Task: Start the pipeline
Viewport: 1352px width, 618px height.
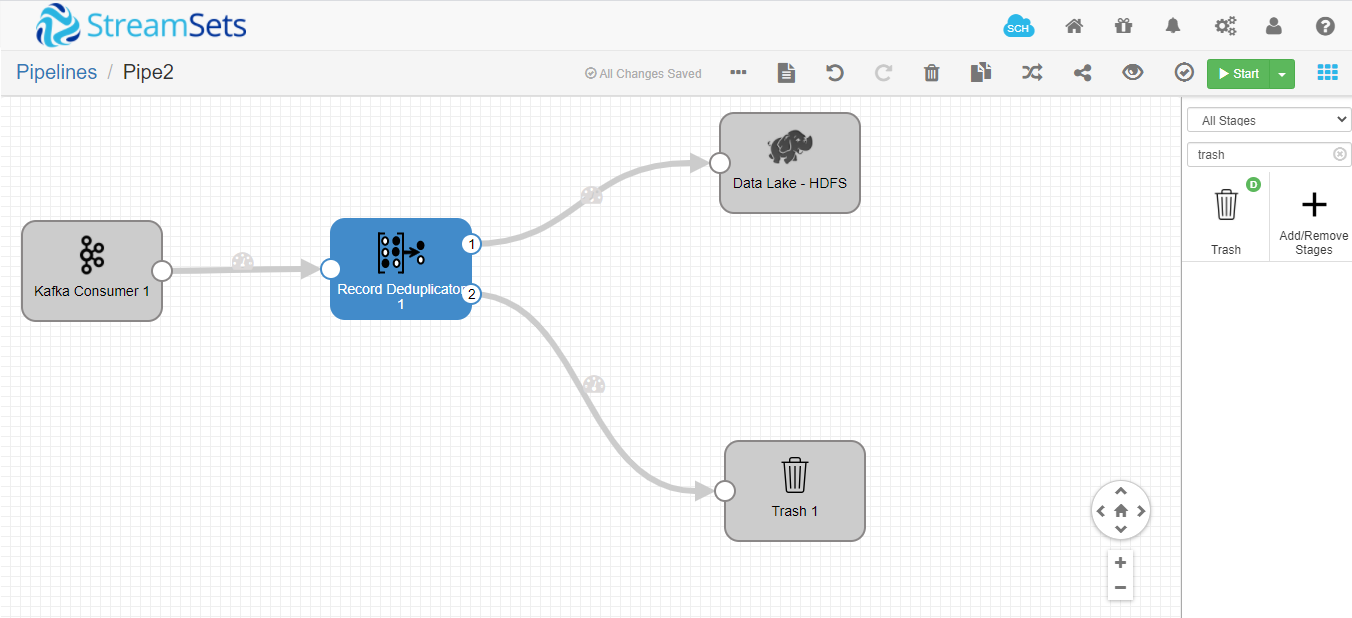Action: 1238,74
